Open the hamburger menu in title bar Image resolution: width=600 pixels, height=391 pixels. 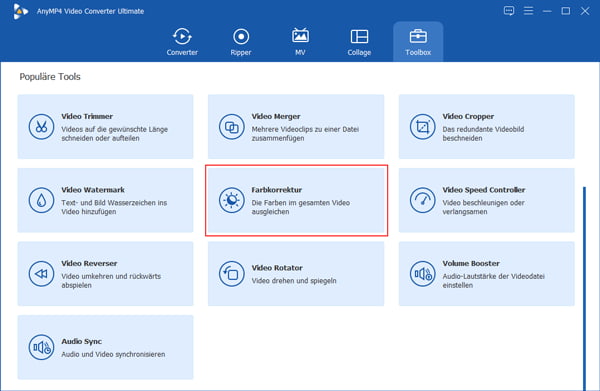tap(528, 11)
